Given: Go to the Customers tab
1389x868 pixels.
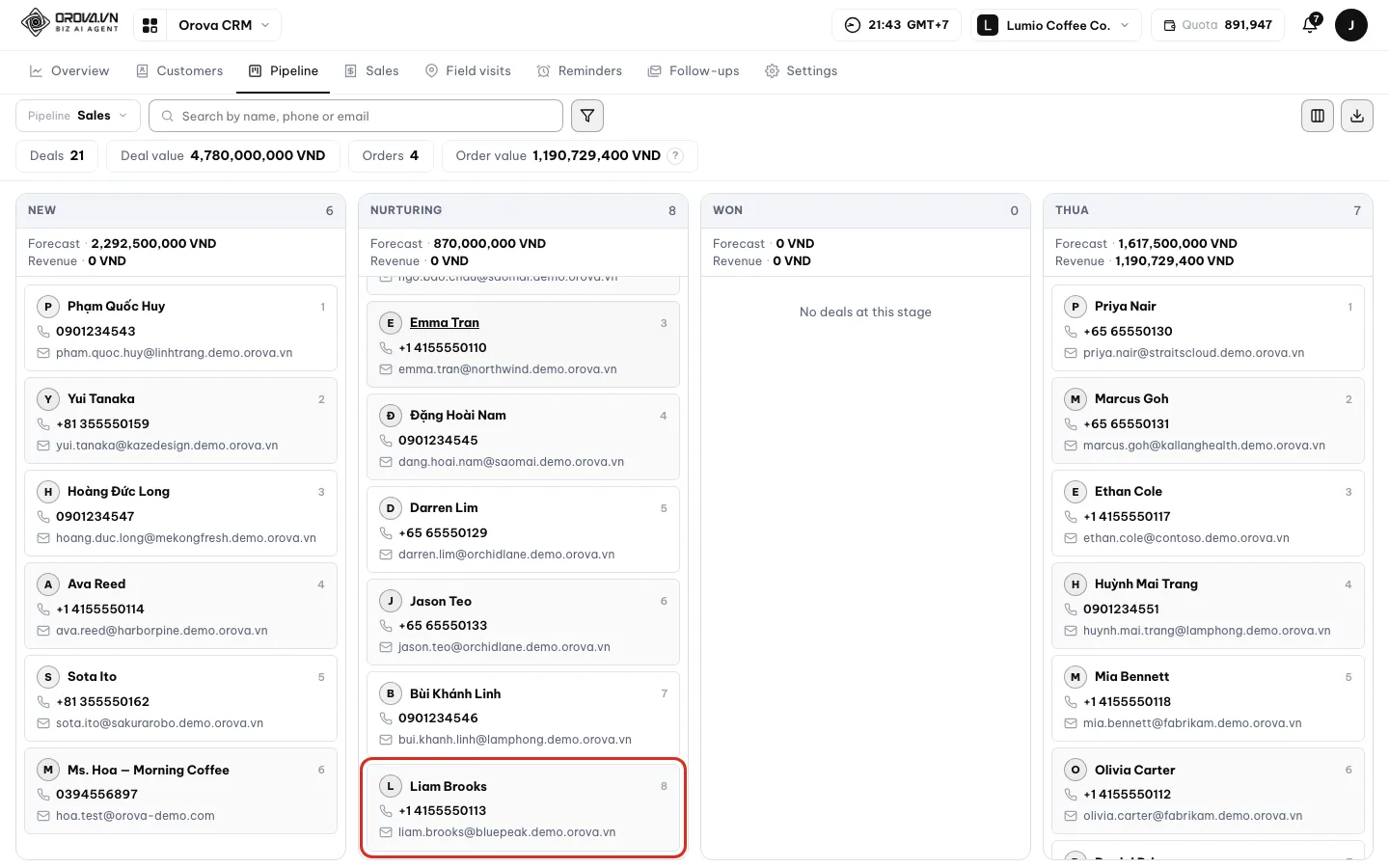Looking at the screenshot, I should [179, 71].
